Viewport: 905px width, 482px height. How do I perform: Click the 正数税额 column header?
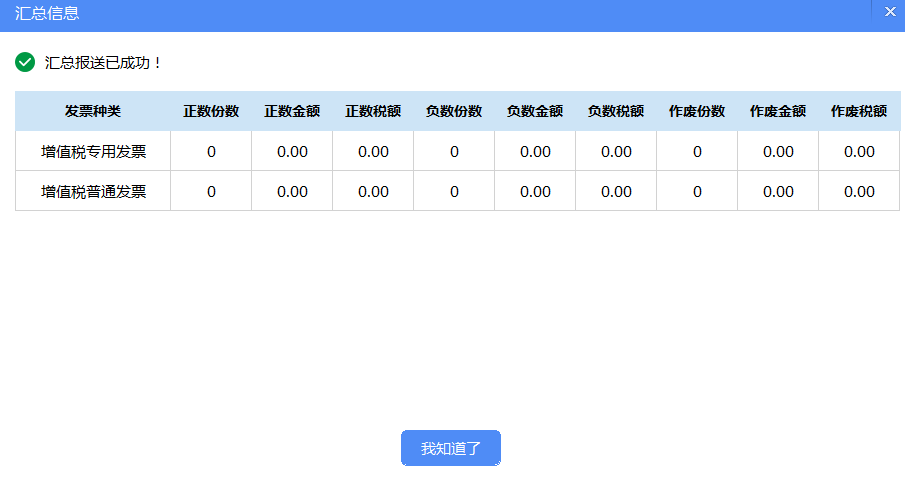373,111
